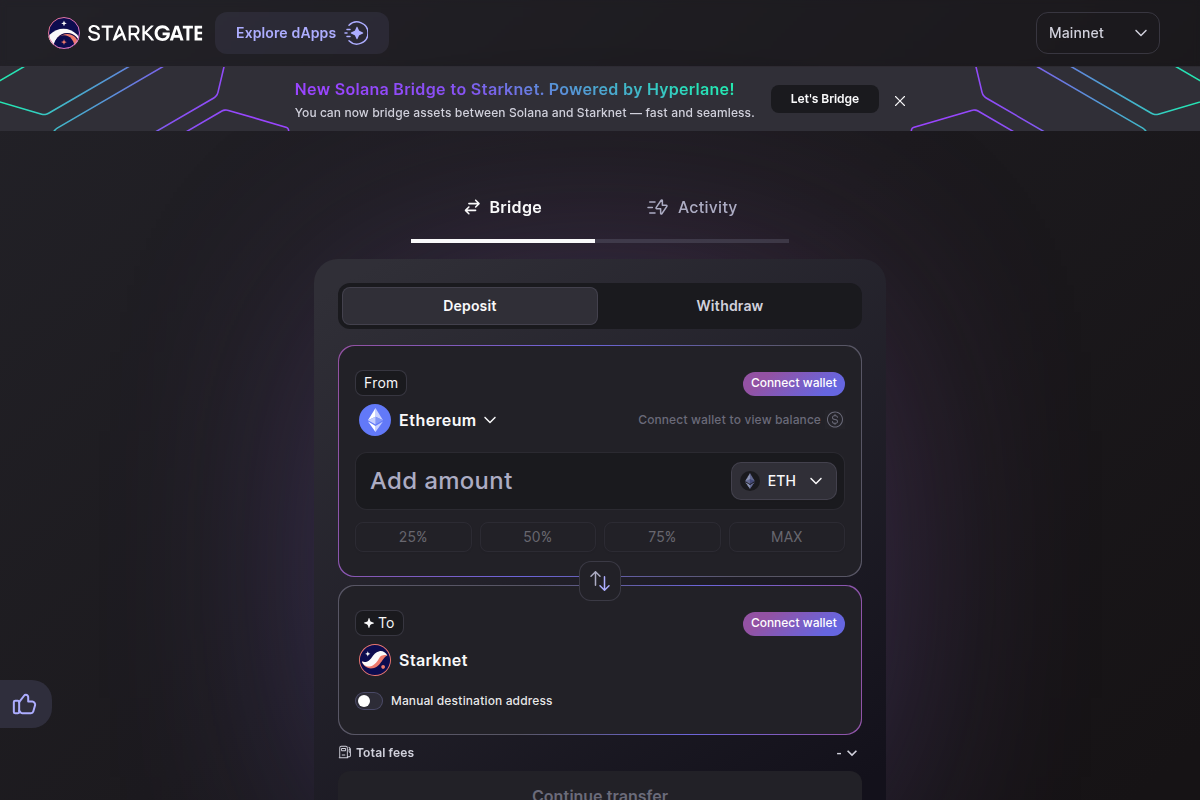The width and height of the screenshot is (1200, 800).
Task: Select the 50% amount preset
Action: (x=537, y=536)
